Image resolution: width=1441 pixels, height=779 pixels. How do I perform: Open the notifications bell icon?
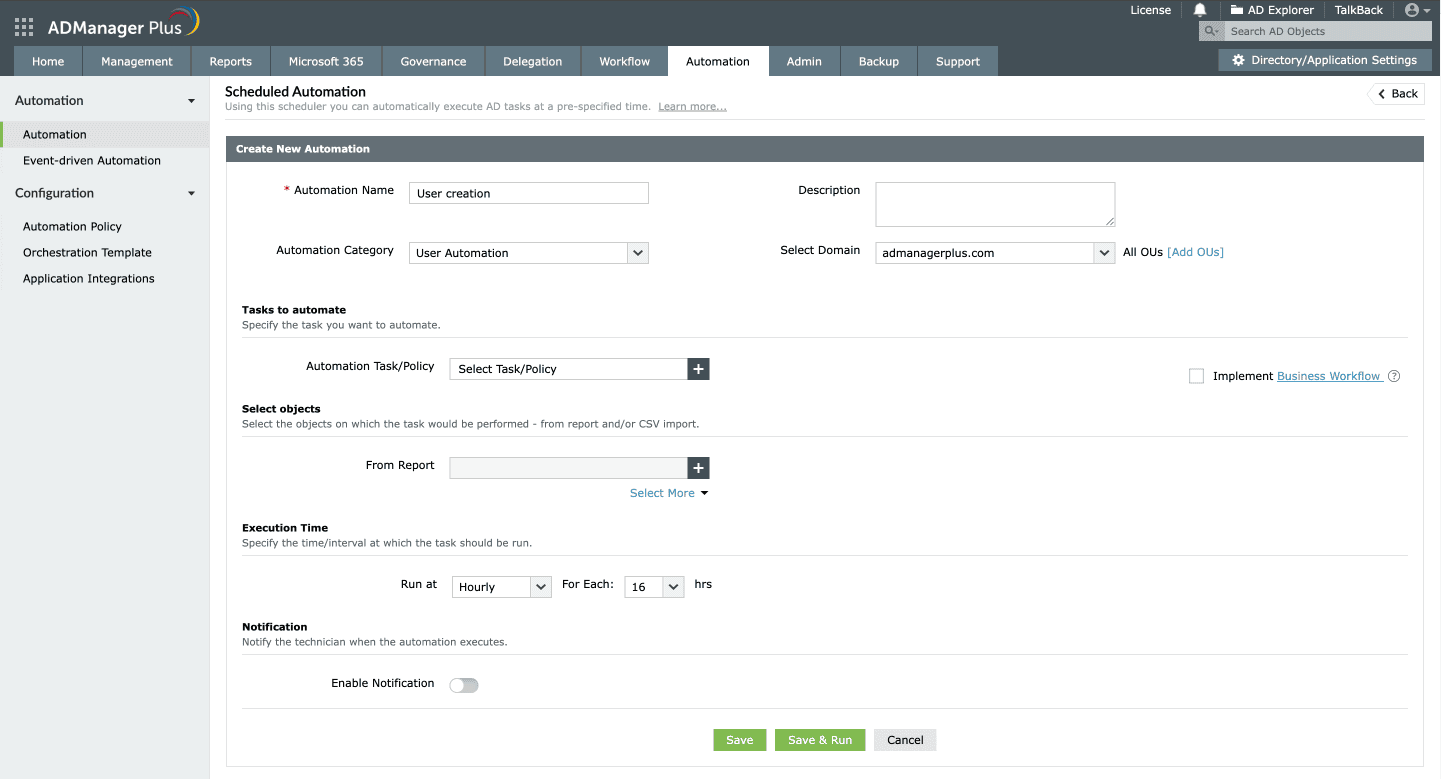click(1199, 10)
